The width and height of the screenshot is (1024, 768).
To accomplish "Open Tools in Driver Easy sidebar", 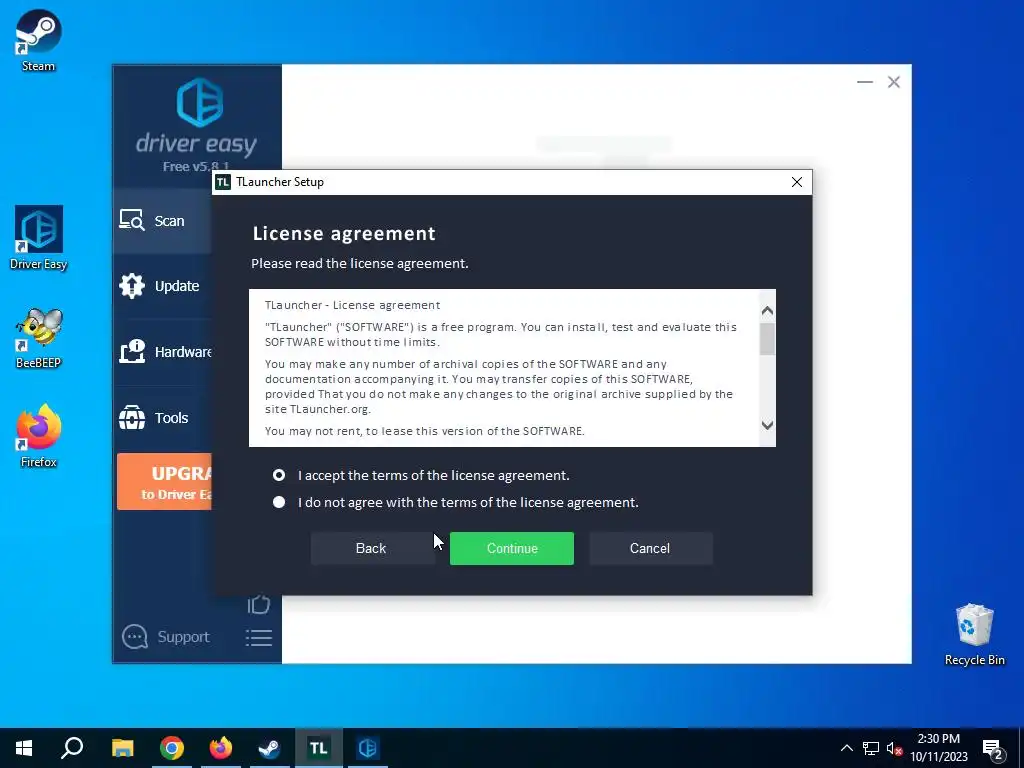I will tap(163, 418).
